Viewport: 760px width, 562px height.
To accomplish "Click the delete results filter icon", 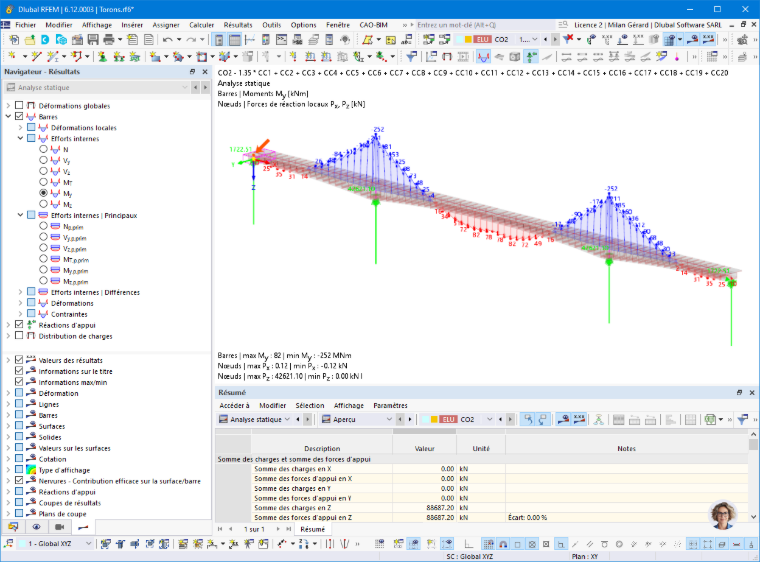I will 569,39.
